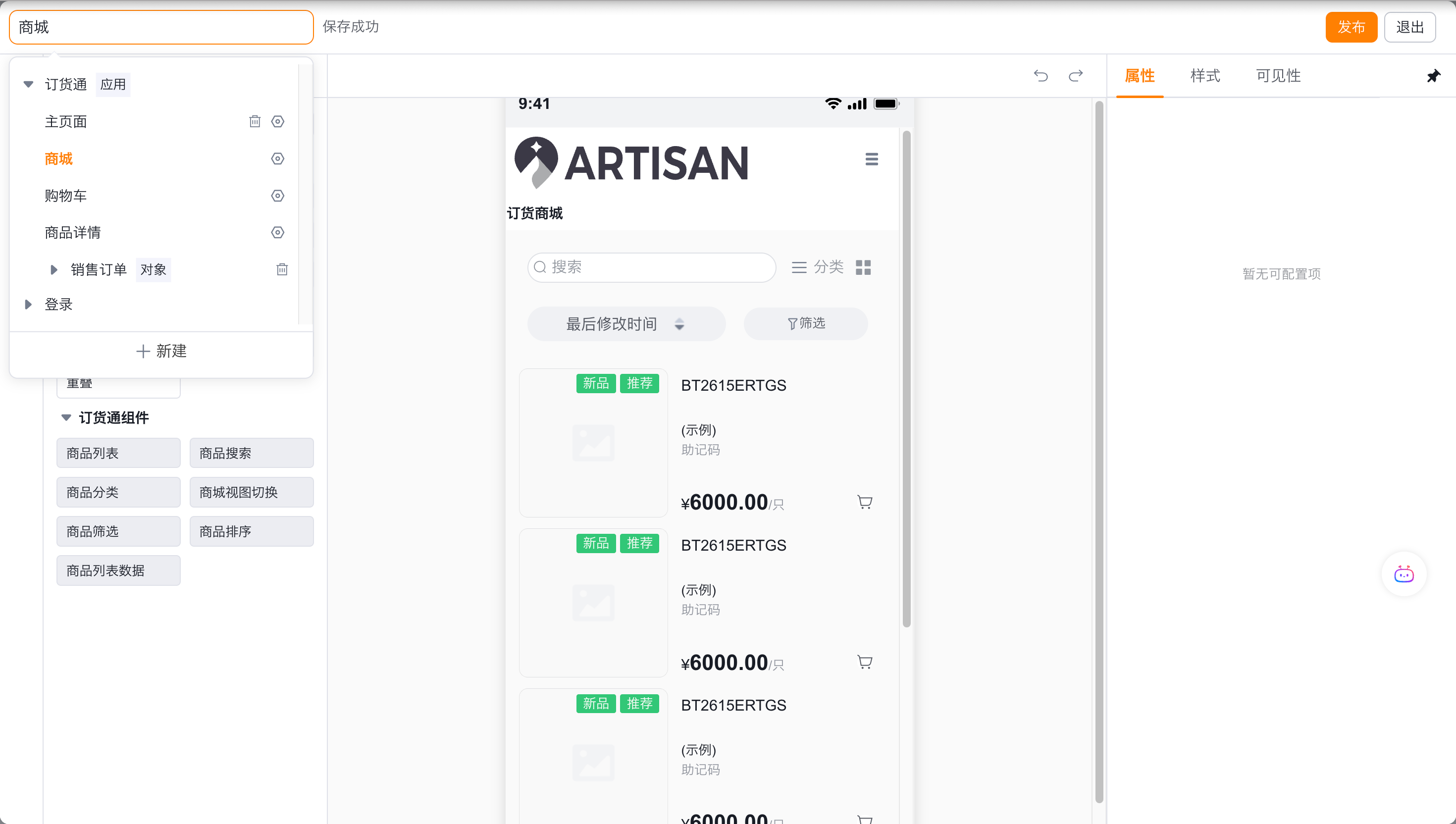This screenshot has width=1456, height=824.
Task: Toggle grid view icon next to 分类
Action: 863,267
